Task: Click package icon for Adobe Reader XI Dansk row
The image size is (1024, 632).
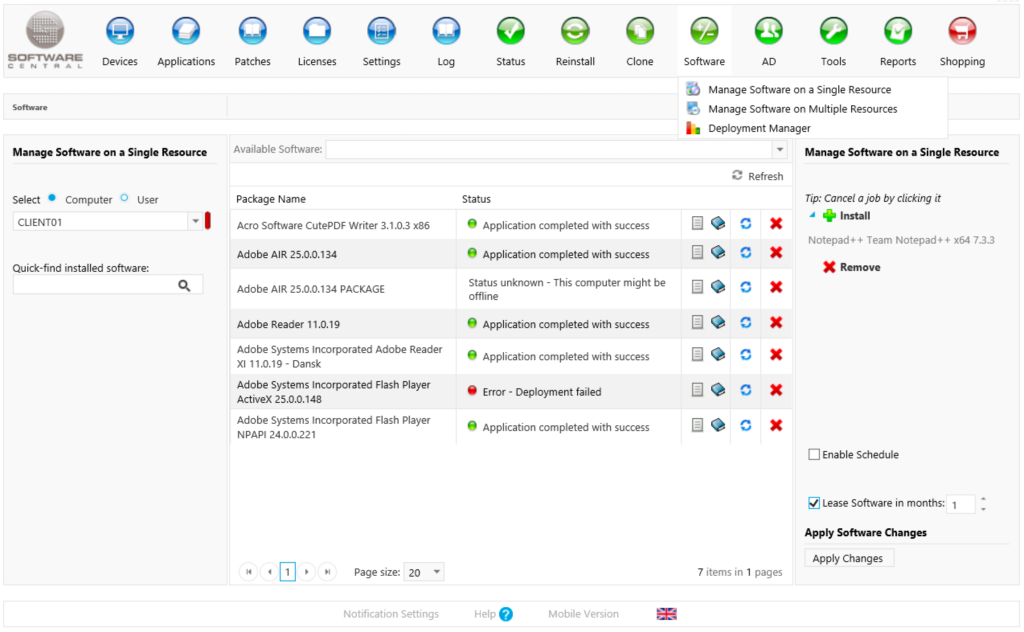Action: tap(718, 354)
